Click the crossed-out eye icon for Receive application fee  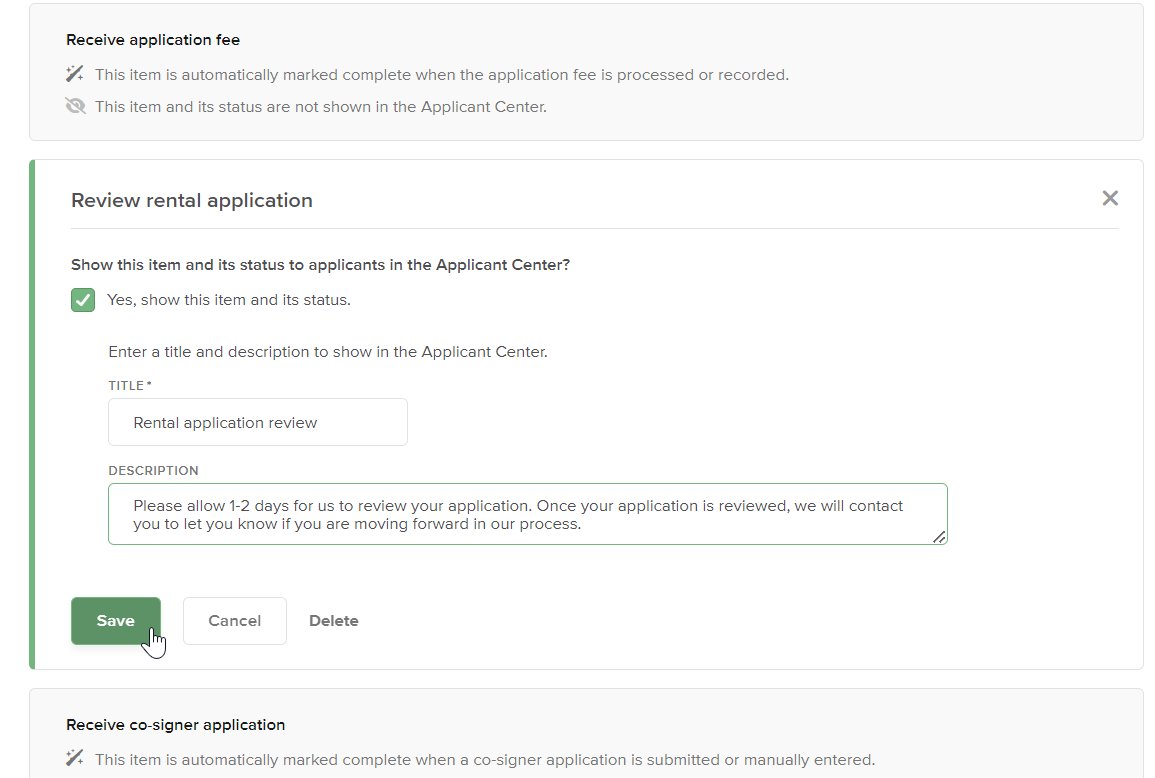(x=75, y=105)
